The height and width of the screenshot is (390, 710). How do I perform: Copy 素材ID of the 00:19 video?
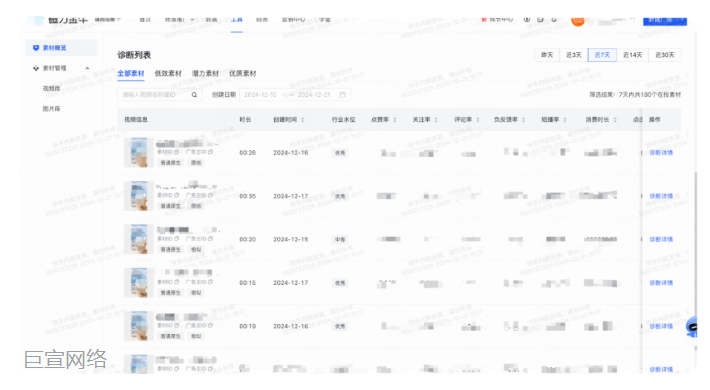coord(177,325)
